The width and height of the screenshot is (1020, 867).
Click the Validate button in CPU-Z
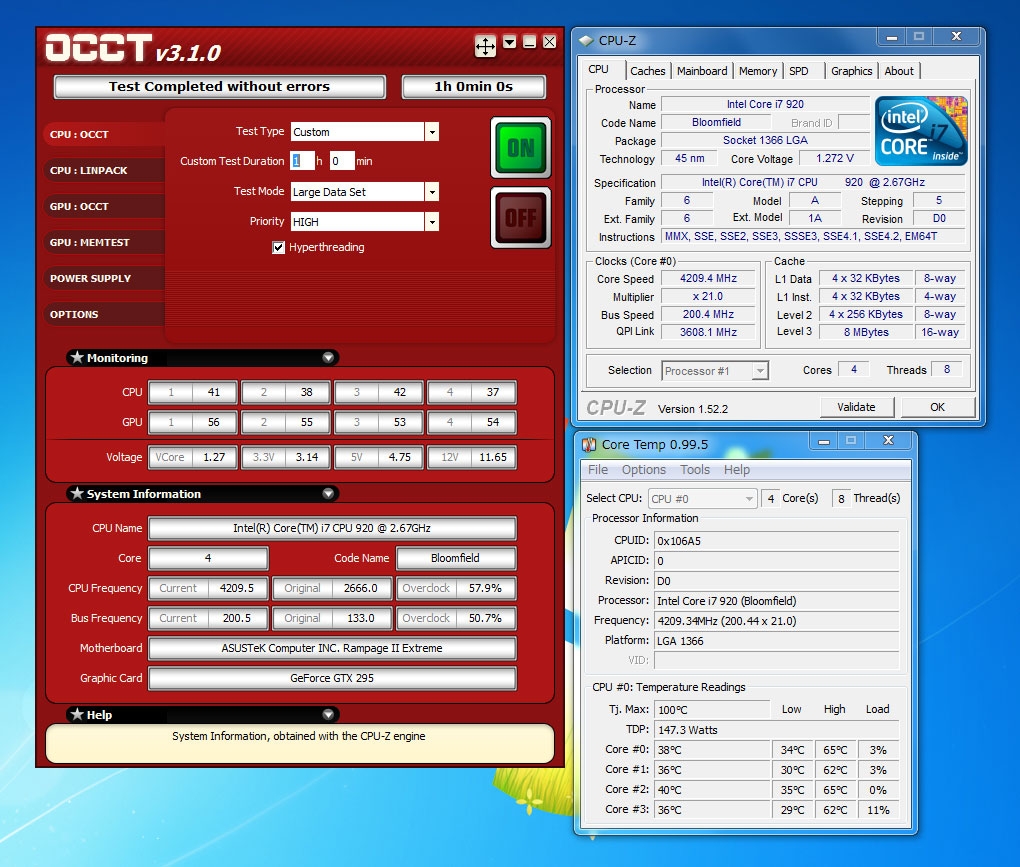click(x=856, y=407)
